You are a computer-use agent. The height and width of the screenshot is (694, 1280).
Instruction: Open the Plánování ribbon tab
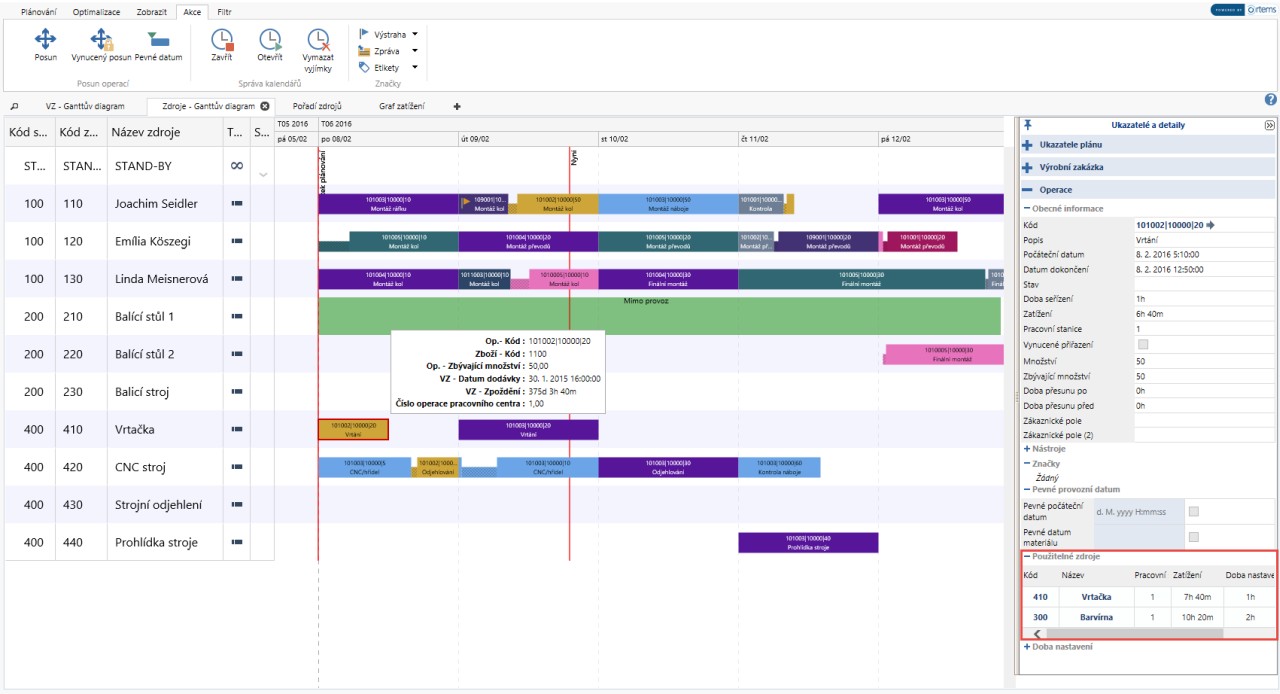pyautogui.click(x=39, y=12)
